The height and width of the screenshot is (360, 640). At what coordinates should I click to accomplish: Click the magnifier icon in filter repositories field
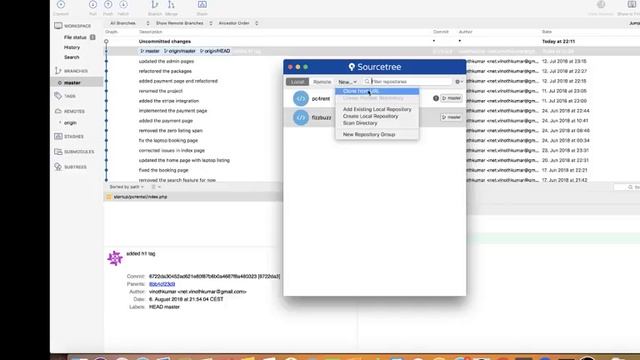[367, 82]
